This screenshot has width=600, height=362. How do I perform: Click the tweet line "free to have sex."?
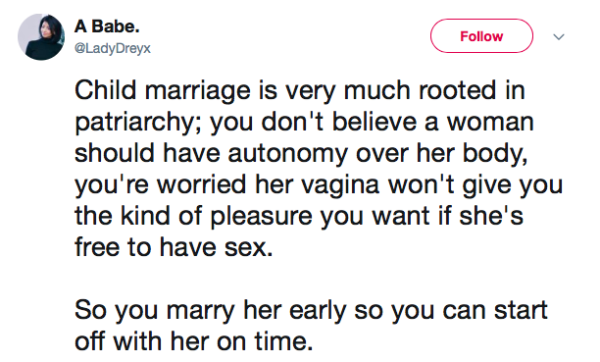174,247
